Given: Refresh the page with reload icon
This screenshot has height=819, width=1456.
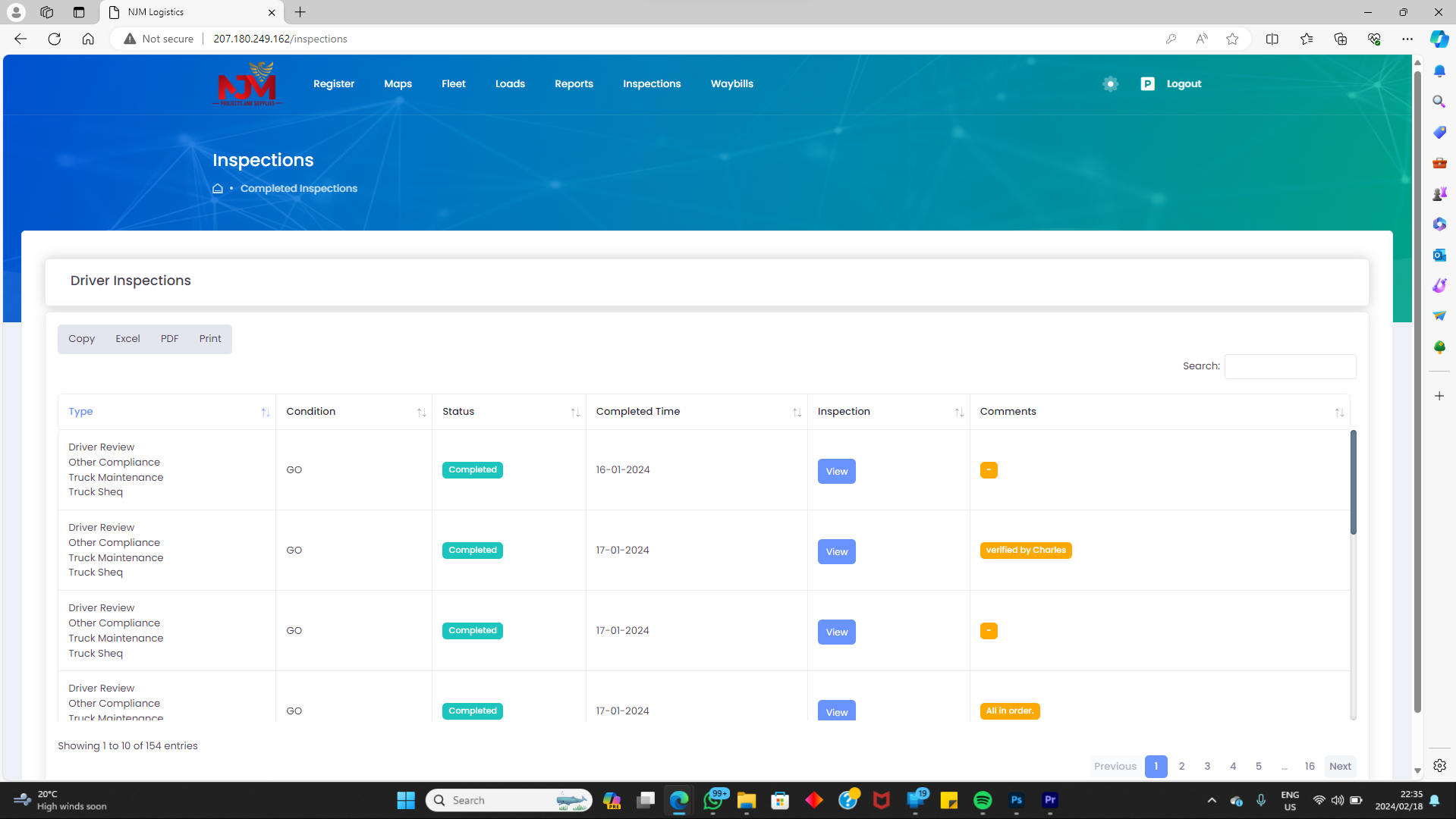Looking at the screenshot, I should [x=54, y=39].
